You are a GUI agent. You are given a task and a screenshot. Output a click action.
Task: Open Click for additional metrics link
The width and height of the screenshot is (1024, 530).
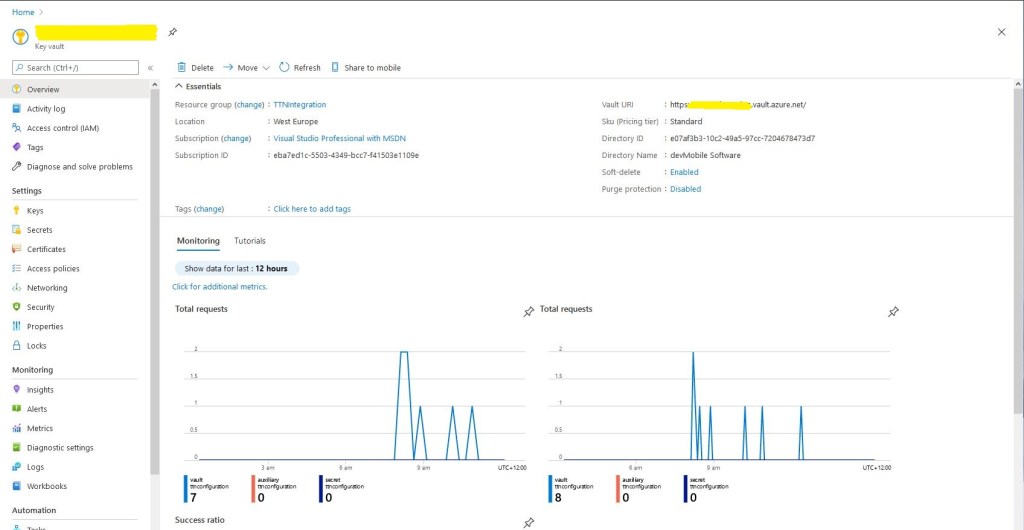220,287
